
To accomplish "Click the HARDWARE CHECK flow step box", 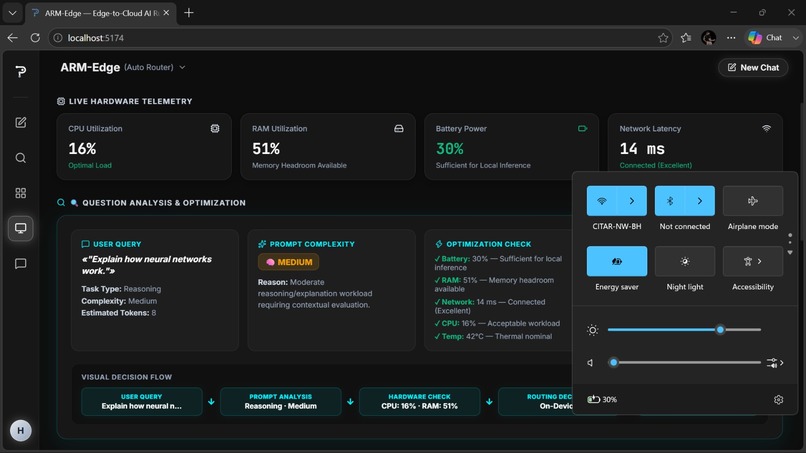I will (x=419, y=401).
